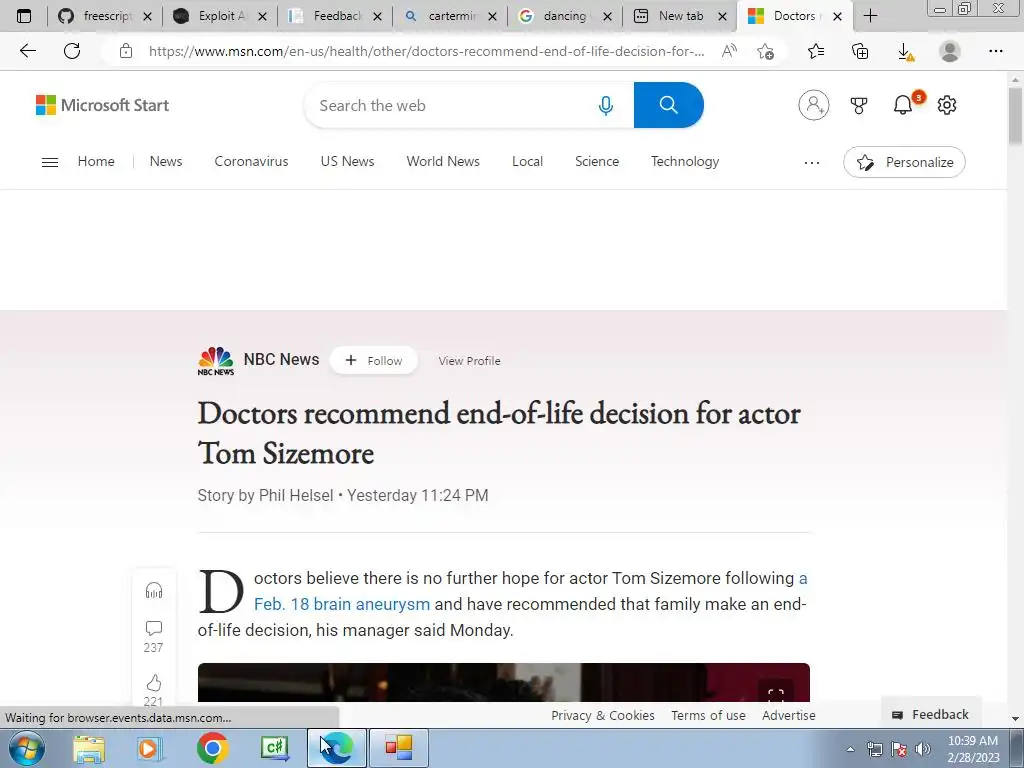
Task: Like the article with thumbs-up icon
Action: click(153, 683)
